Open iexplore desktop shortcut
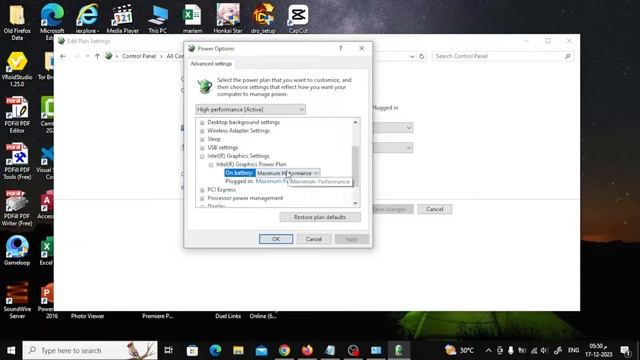 [87, 19]
